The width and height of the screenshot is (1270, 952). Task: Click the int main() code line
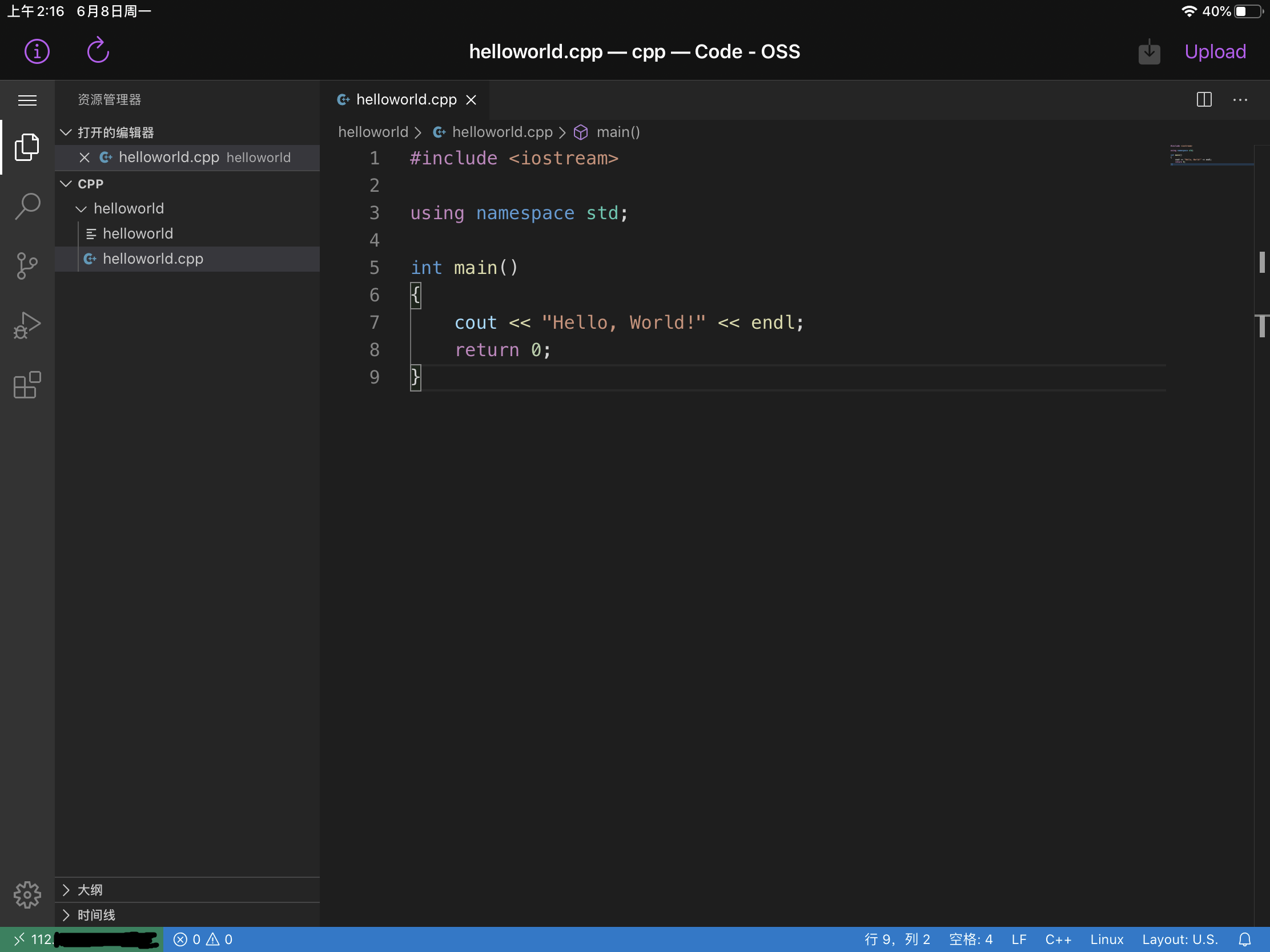tap(464, 268)
